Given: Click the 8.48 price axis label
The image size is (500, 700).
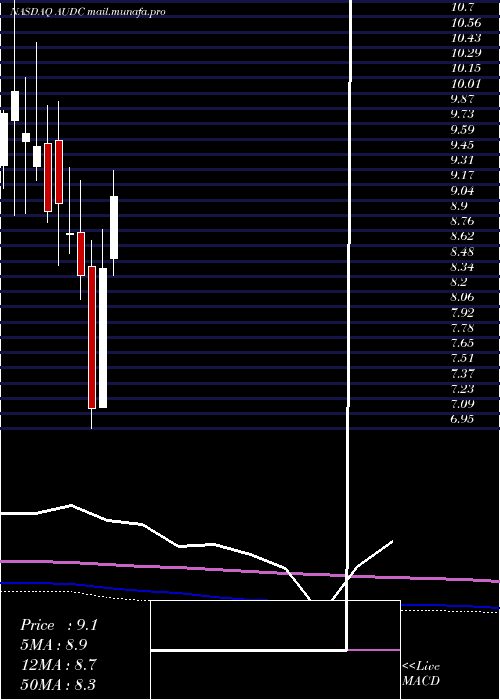Looking at the screenshot, I should (x=462, y=251).
